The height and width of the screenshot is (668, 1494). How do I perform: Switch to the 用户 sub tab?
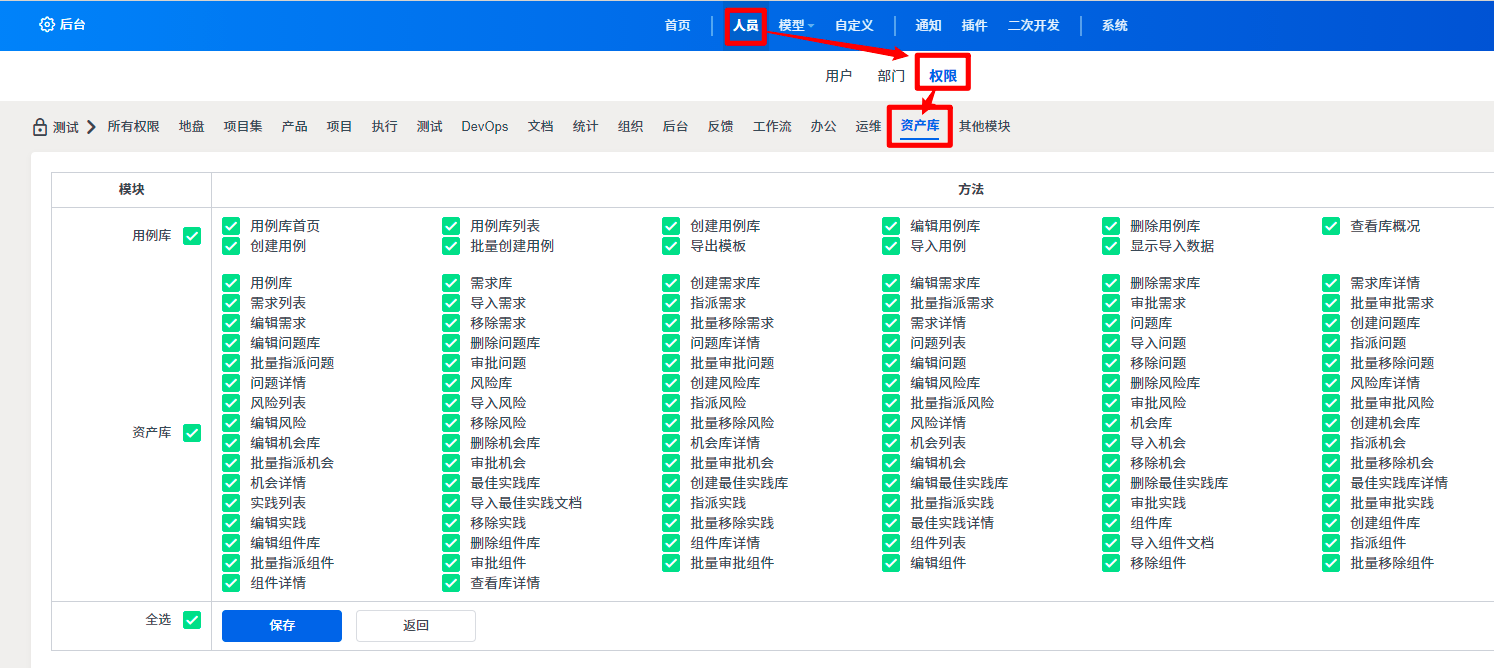tap(839, 76)
